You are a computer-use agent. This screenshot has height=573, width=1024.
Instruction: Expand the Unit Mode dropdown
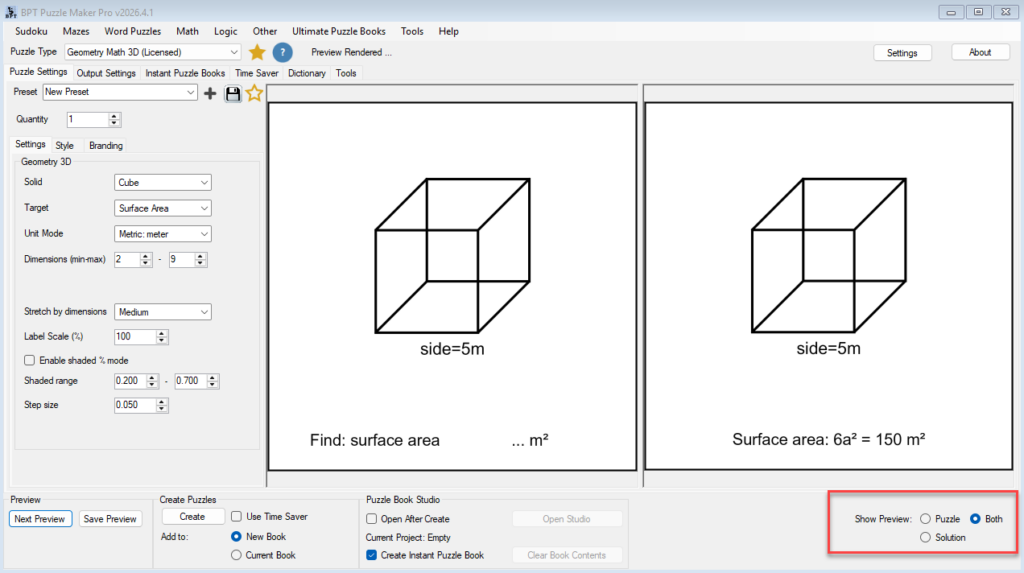163,233
